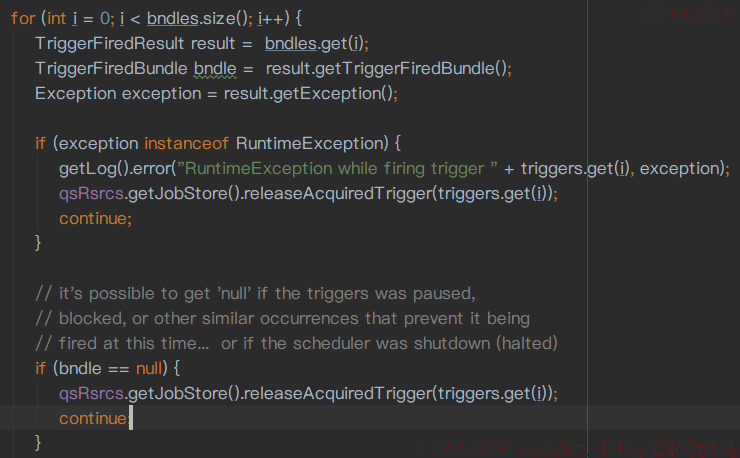Click the 'exception' variable in the declaration line
Viewport: 740px width, 458px height.
[161, 93]
